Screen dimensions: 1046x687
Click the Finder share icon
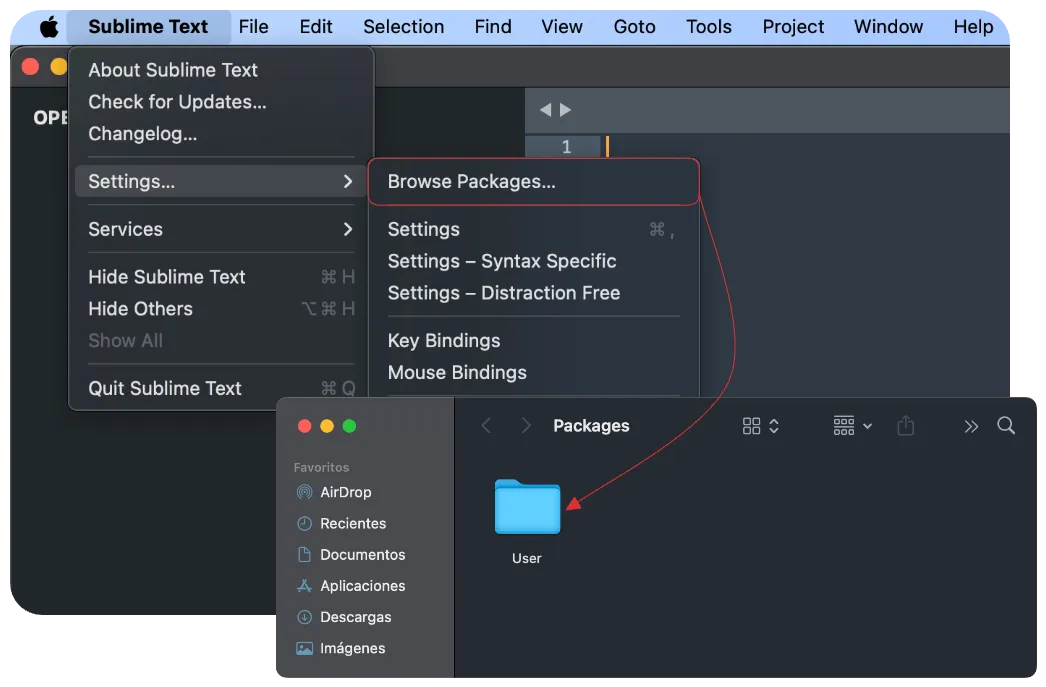point(905,426)
